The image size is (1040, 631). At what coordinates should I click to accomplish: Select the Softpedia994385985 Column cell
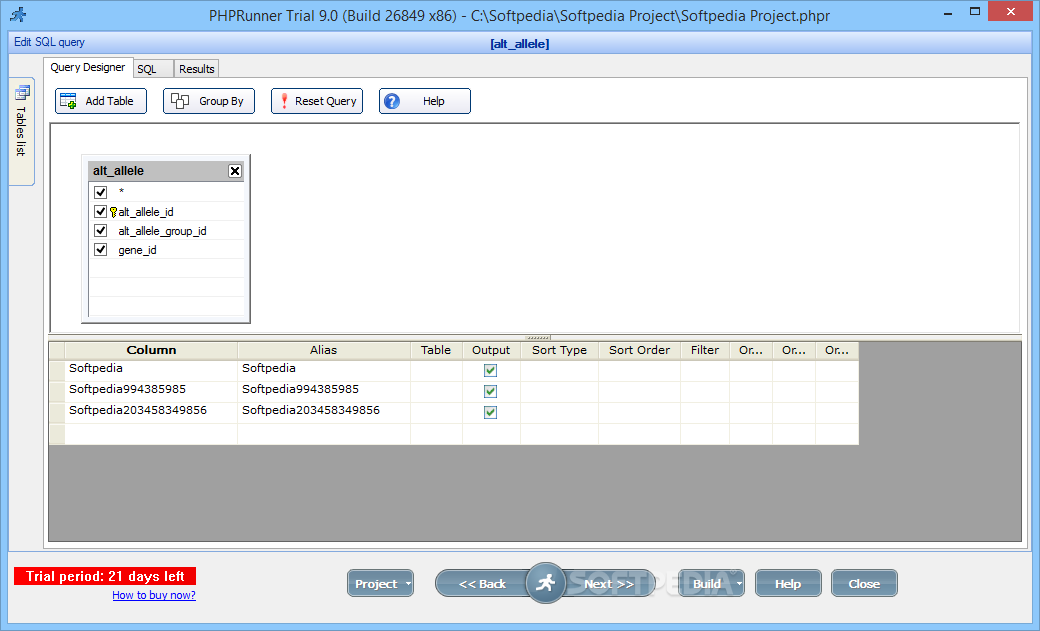(x=151, y=391)
